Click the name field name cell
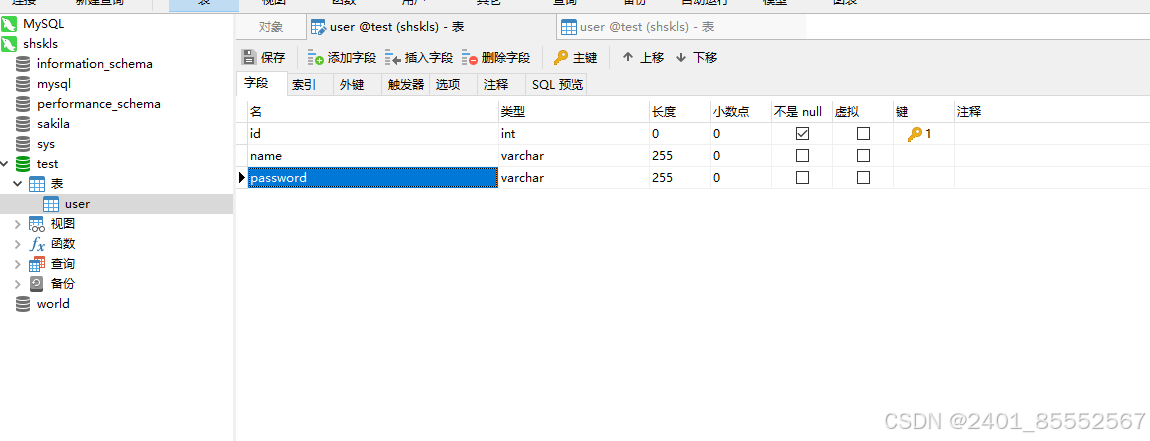1150x441 pixels. tap(372, 156)
